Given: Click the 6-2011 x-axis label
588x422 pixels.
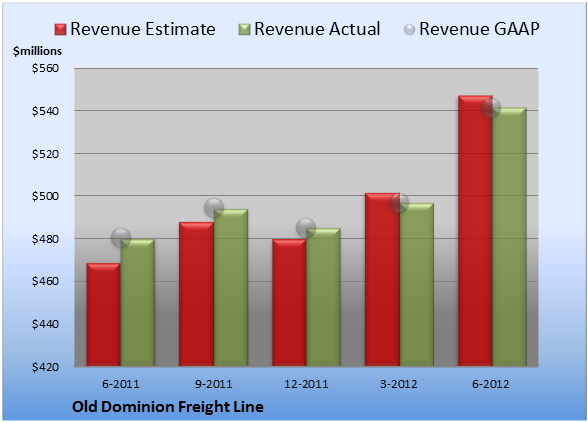Looking at the screenshot, I should click(121, 384).
